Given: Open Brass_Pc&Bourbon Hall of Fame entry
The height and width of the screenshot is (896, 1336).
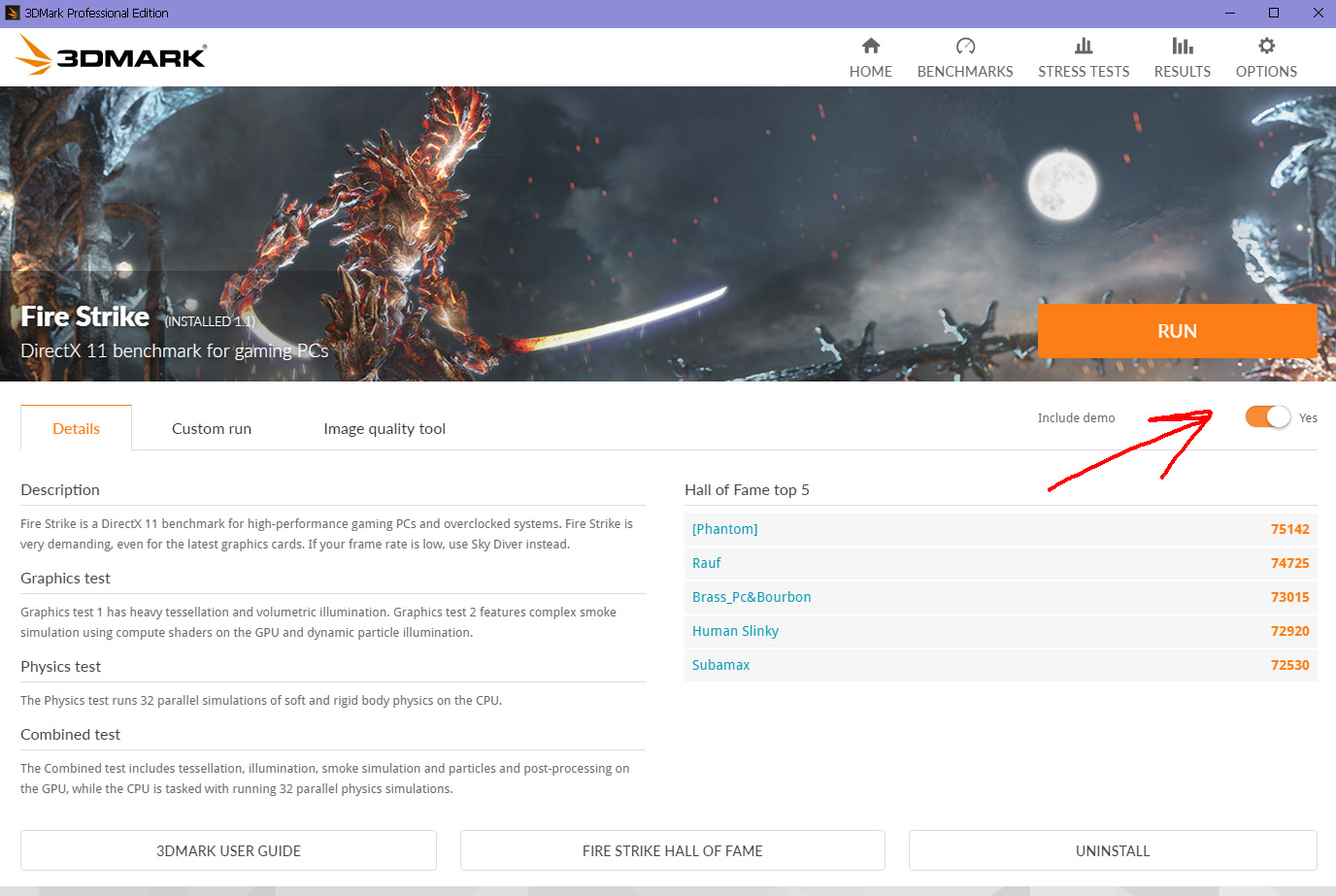Looking at the screenshot, I should [751, 597].
